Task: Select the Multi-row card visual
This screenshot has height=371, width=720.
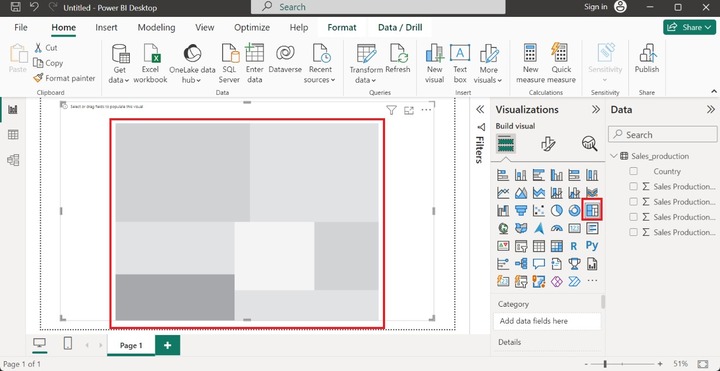Action: [x=592, y=228]
